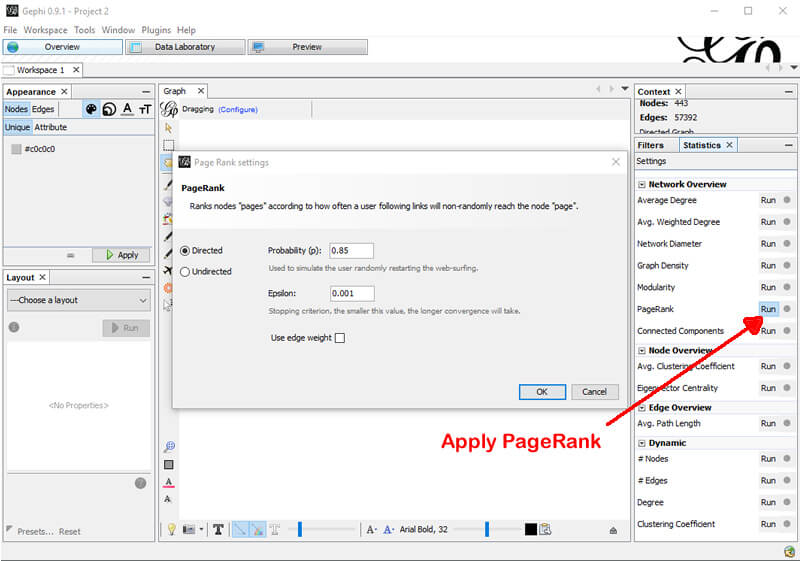Open the Choose a layout dropdown

tap(79, 300)
